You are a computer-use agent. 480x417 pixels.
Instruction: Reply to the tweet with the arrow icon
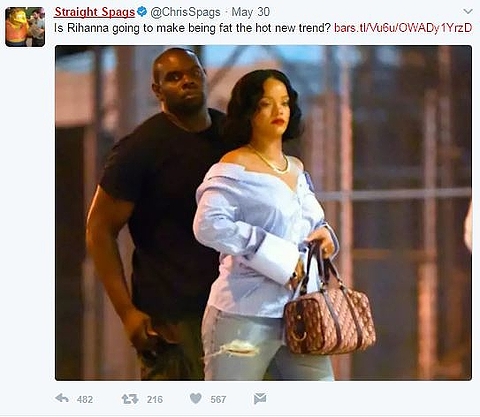click(x=62, y=398)
